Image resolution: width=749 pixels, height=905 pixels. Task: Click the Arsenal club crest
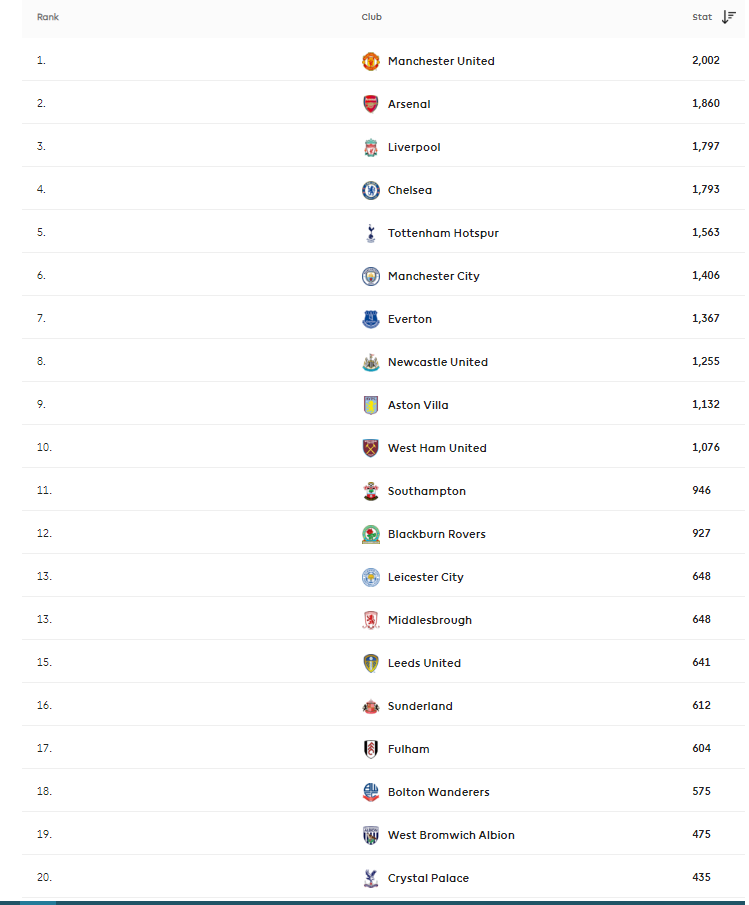(370, 104)
